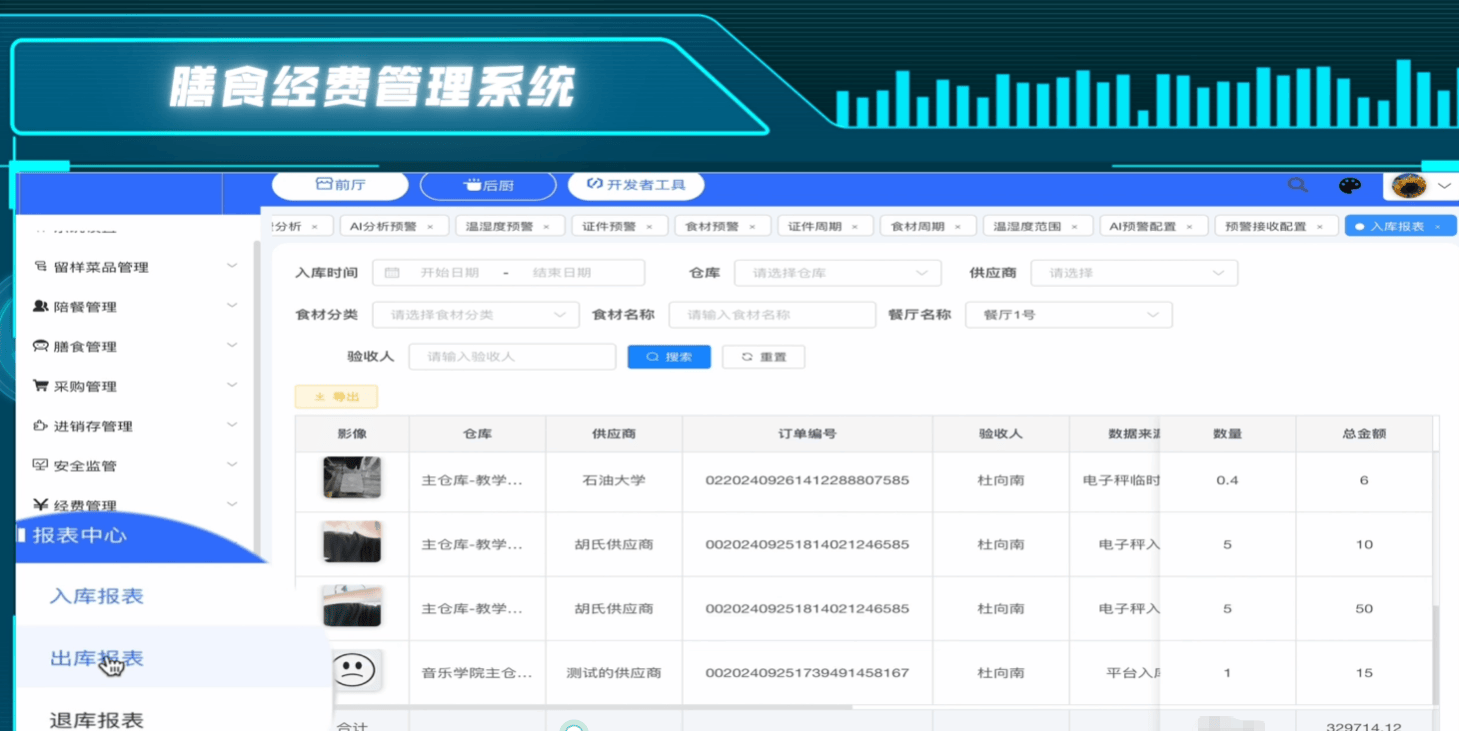Screen dimensions: 1459x731
Task: Switch to the 温湿度预警 tab
Action: click(500, 227)
